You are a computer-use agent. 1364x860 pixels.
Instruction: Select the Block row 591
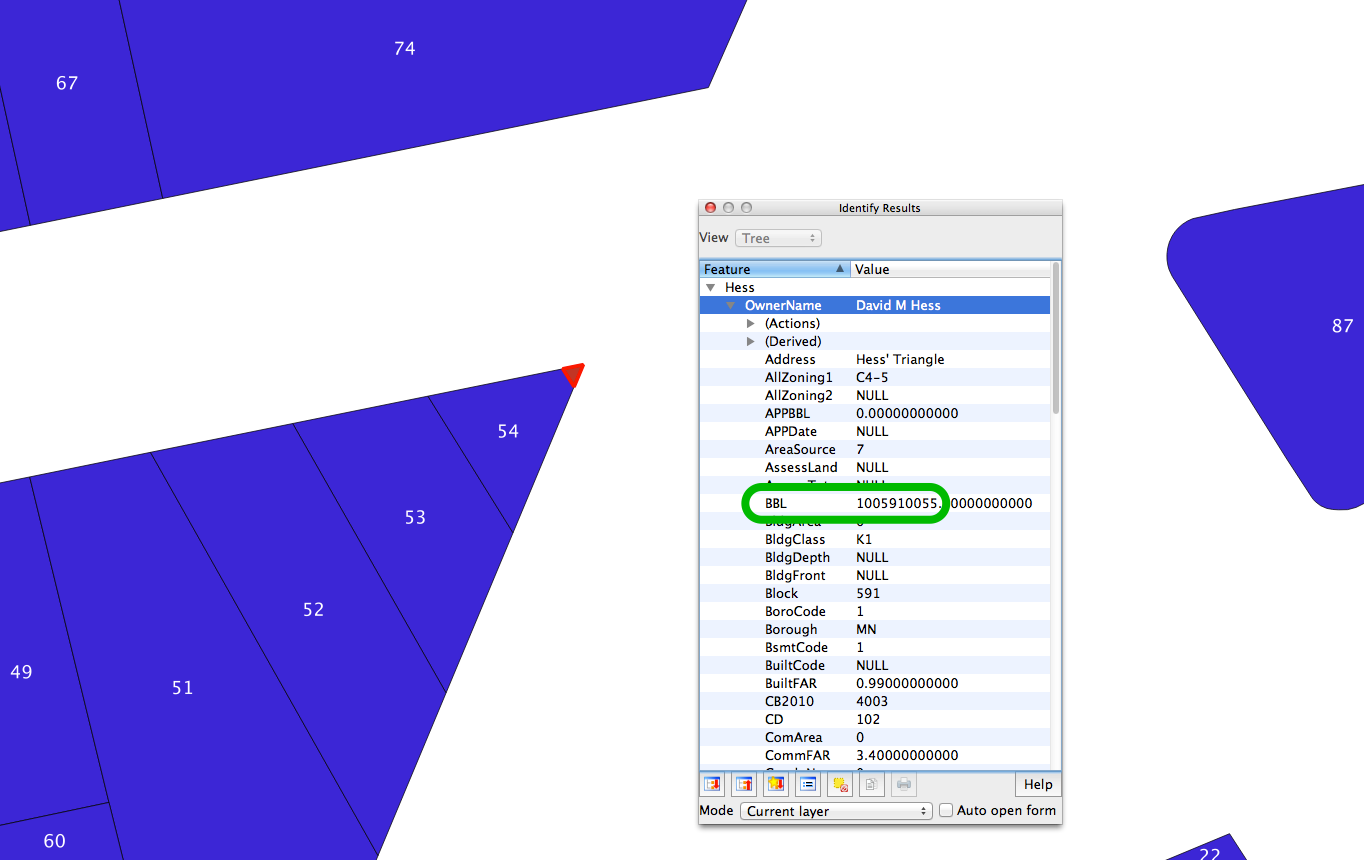pyautogui.click(x=875, y=594)
